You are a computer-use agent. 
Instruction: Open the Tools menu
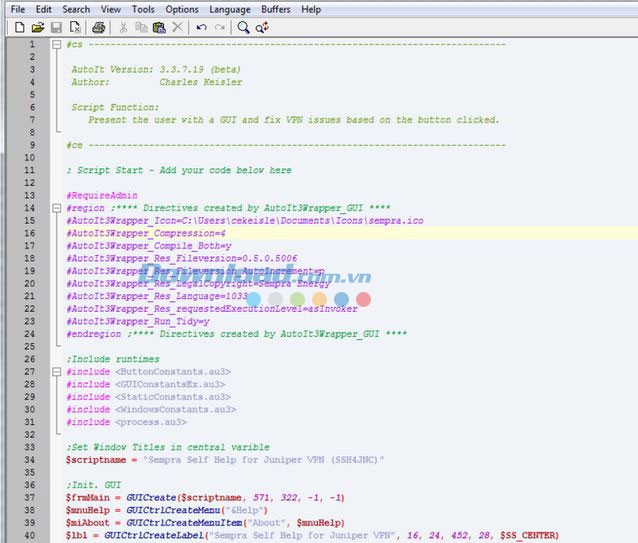tap(143, 9)
